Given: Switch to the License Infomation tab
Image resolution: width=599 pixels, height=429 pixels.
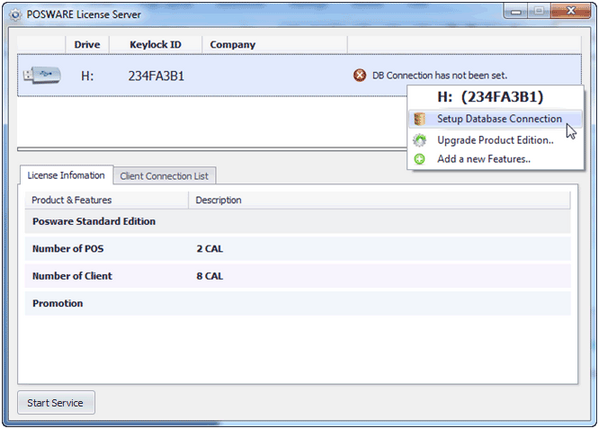Looking at the screenshot, I should [x=66, y=175].
